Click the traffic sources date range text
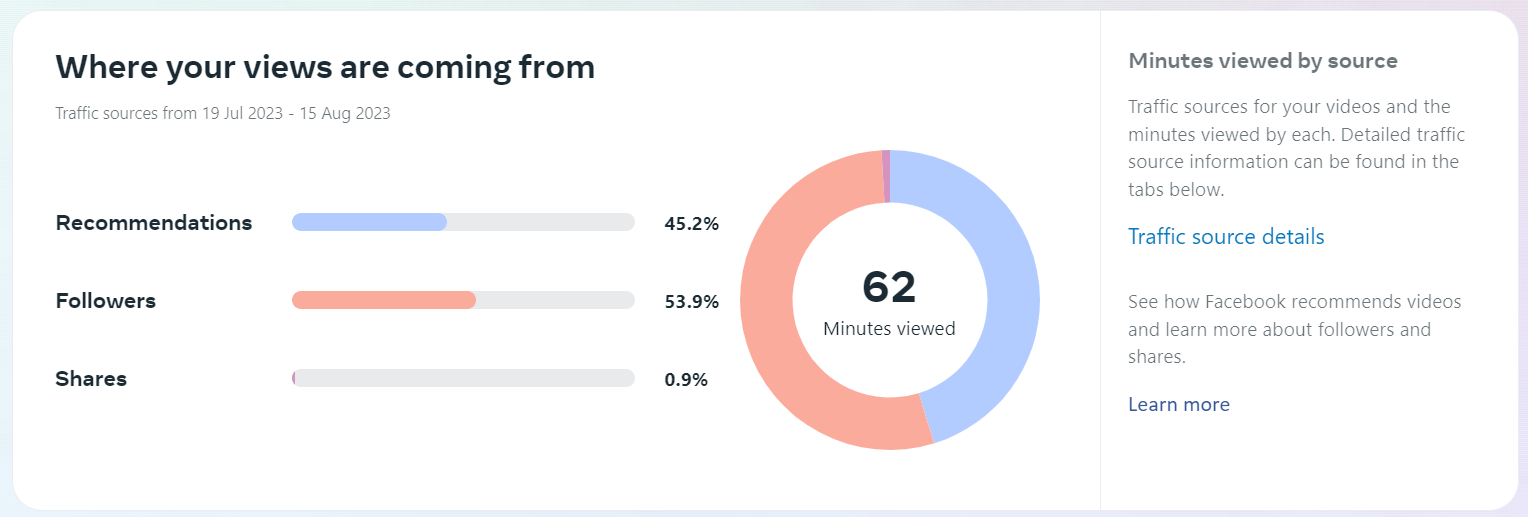 click(x=223, y=113)
